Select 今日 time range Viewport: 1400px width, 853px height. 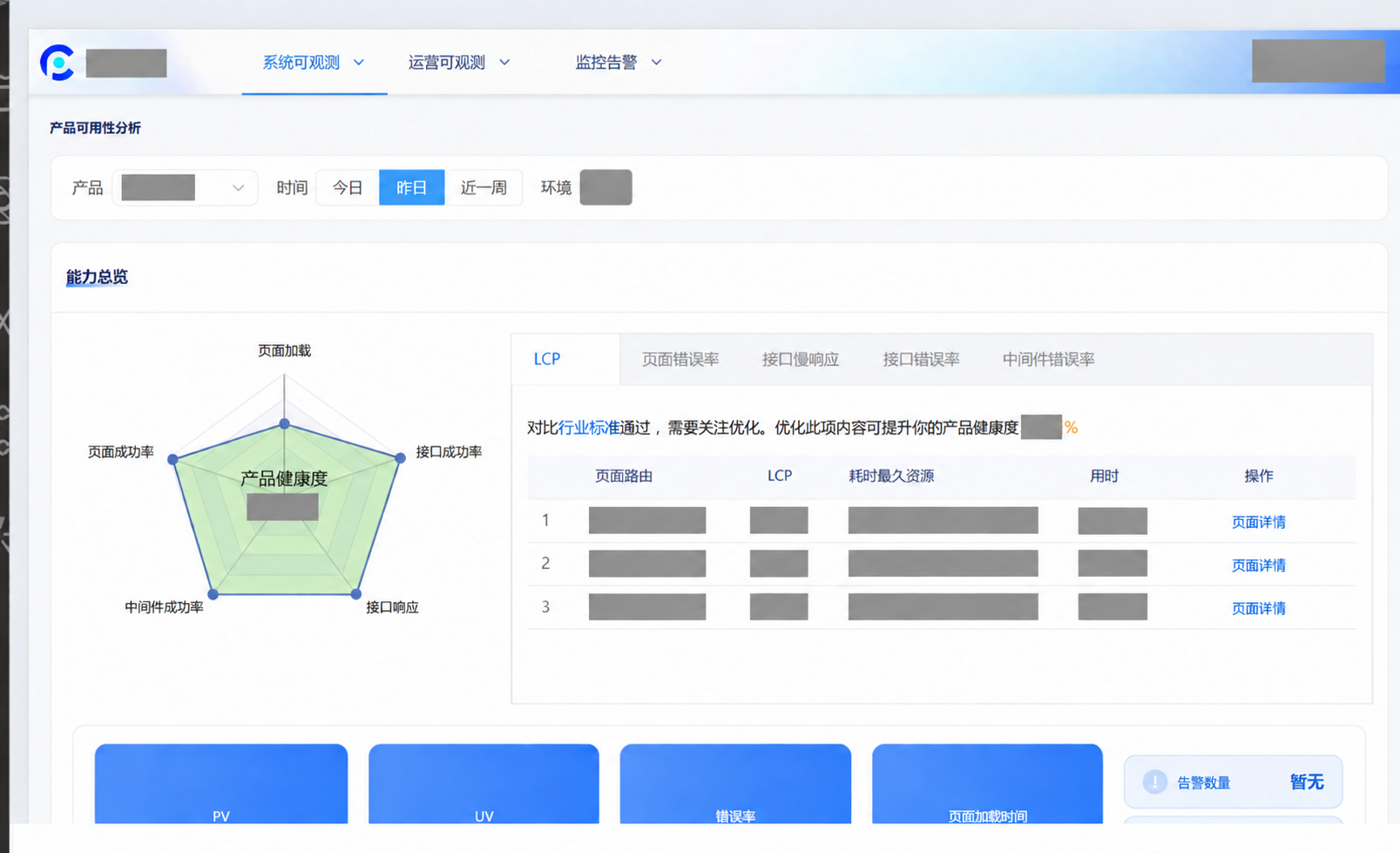(348, 187)
